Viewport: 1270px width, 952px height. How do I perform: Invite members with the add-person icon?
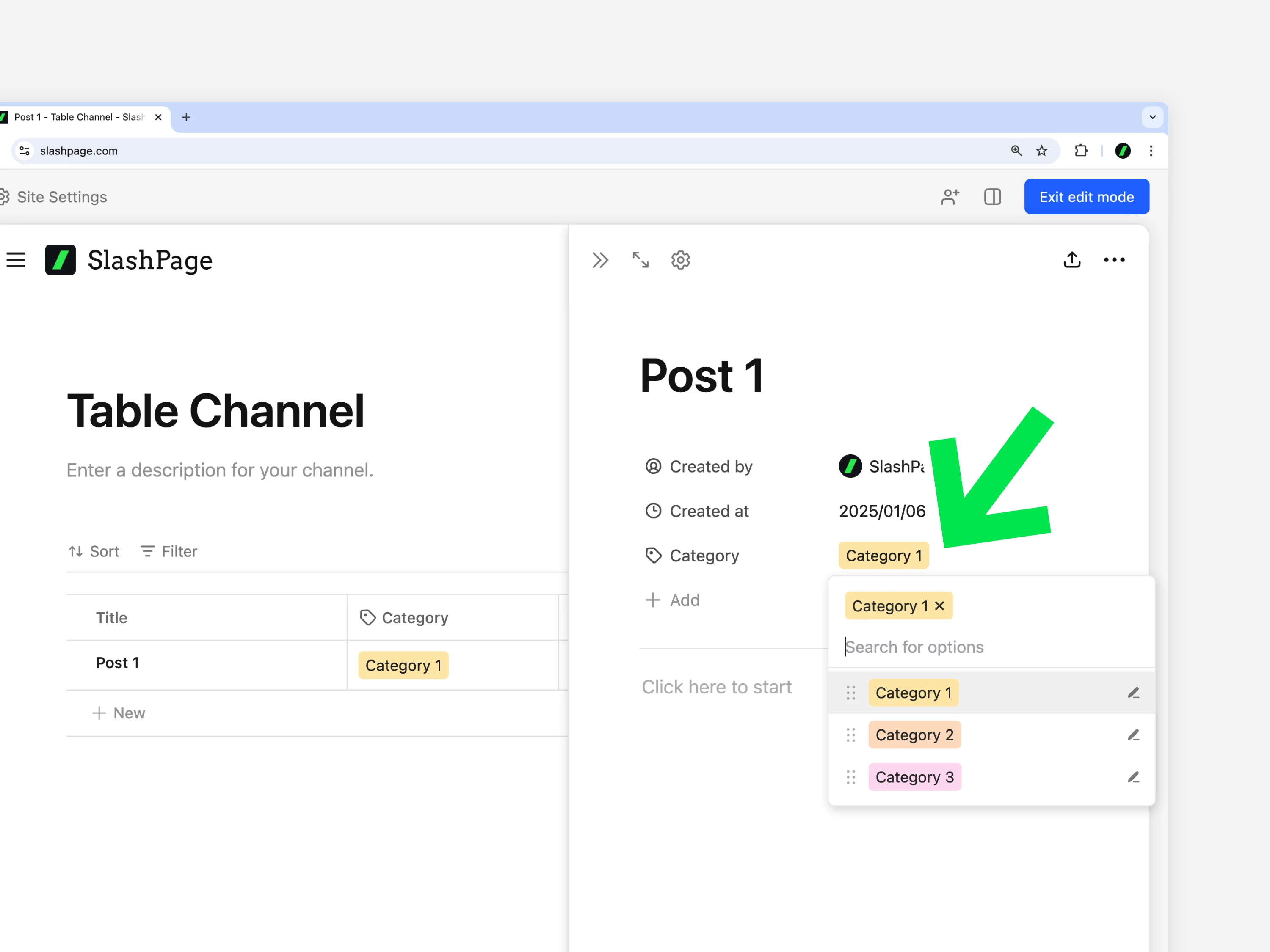point(950,197)
